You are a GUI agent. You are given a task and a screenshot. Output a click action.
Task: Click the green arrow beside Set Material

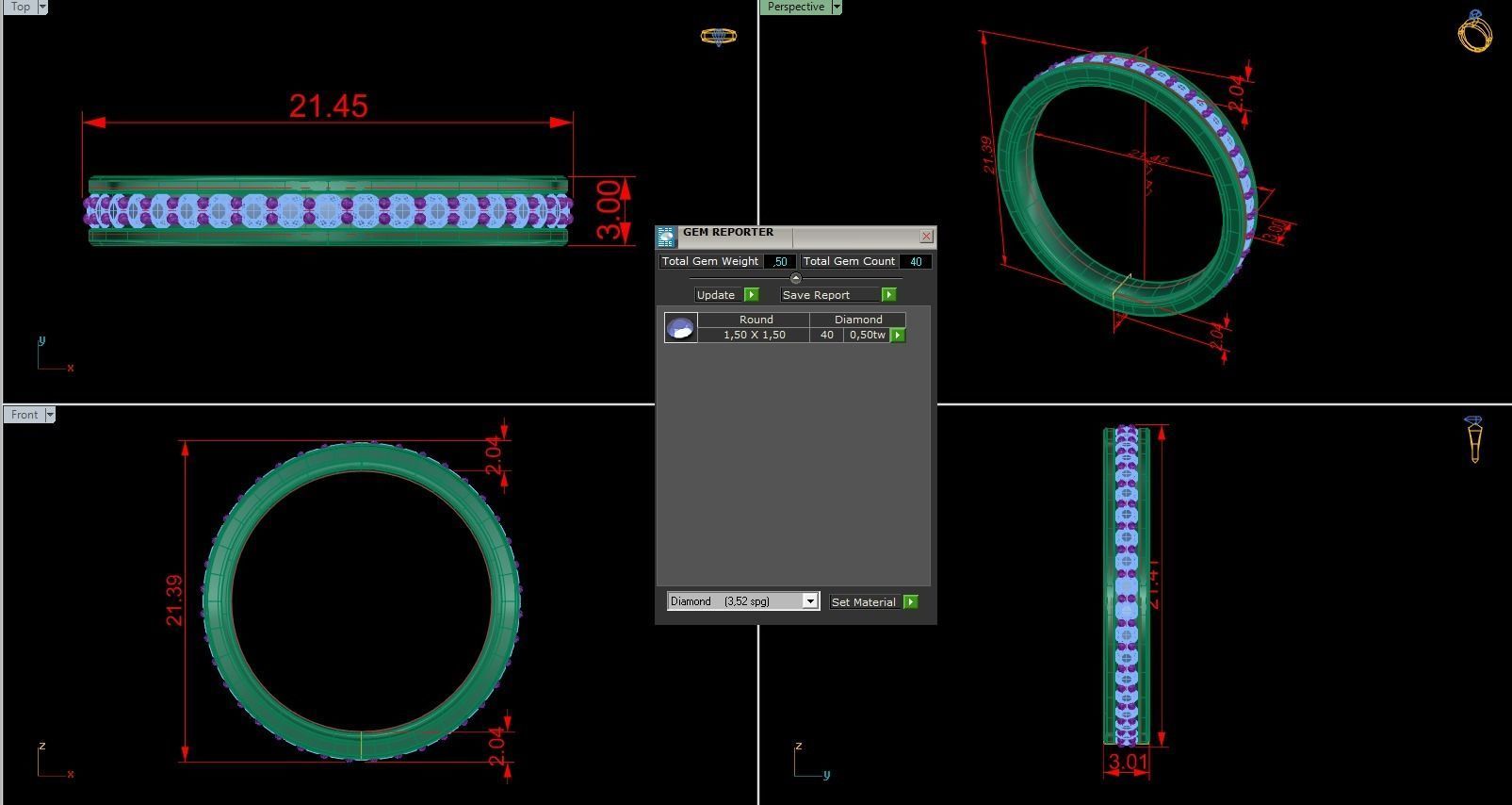(x=910, y=601)
